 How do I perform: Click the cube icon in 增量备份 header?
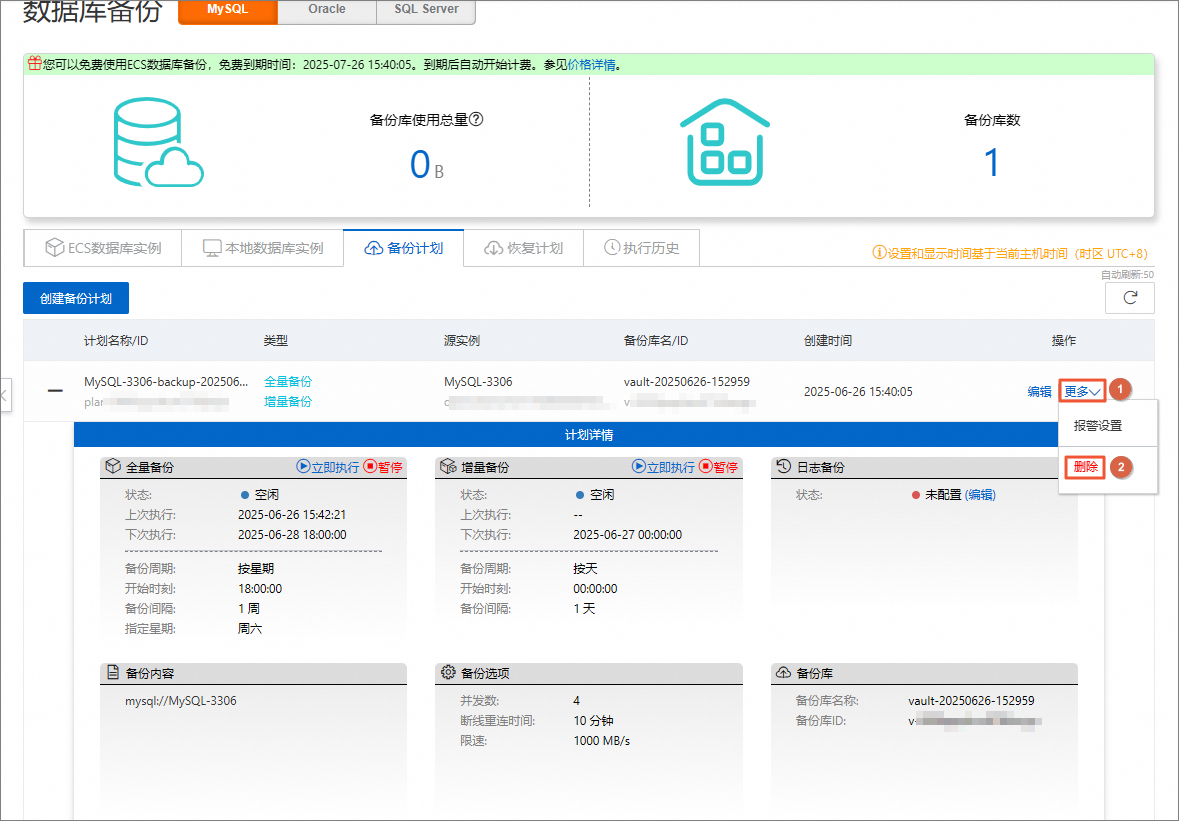[448, 467]
